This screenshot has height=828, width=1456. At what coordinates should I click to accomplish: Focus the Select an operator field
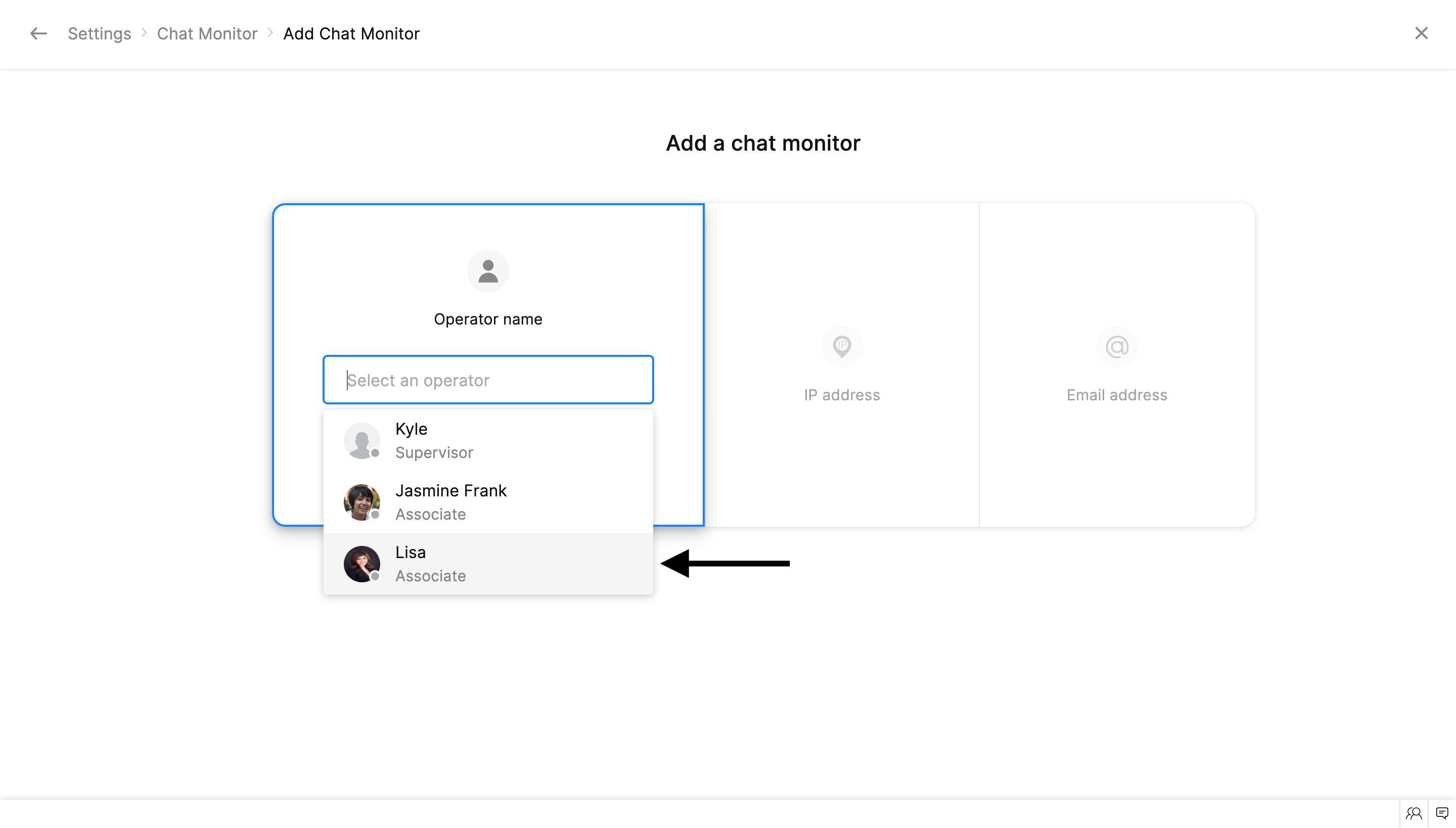point(488,380)
